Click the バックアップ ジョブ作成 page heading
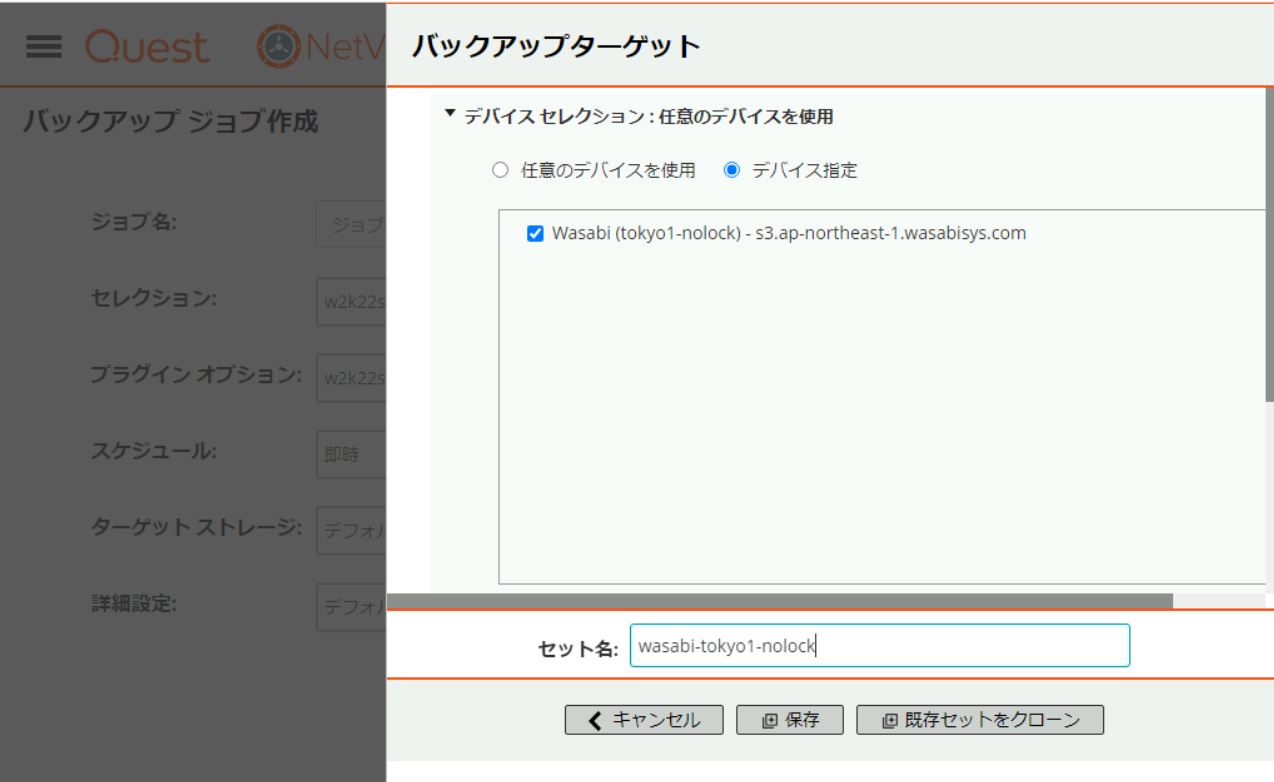 pyautogui.click(x=170, y=122)
